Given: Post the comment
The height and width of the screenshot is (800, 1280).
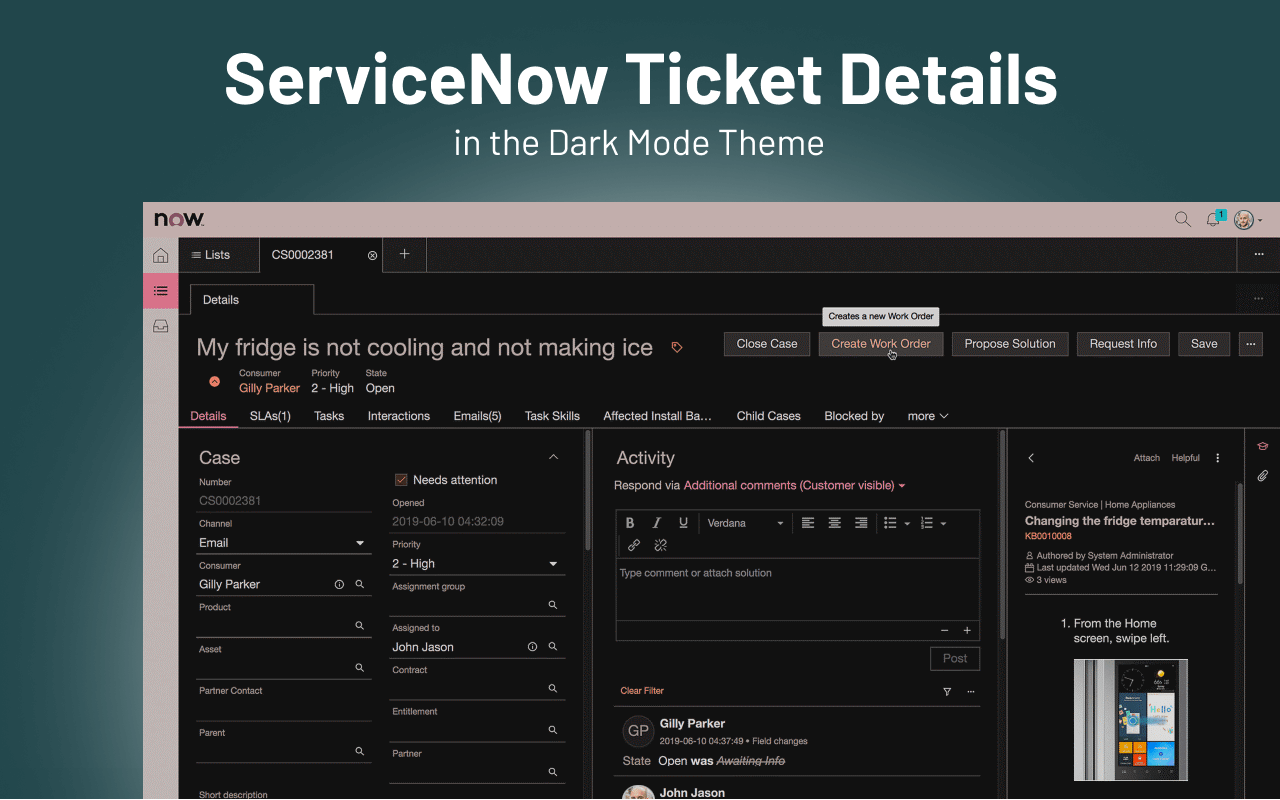Looking at the screenshot, I should click(955, 658).
